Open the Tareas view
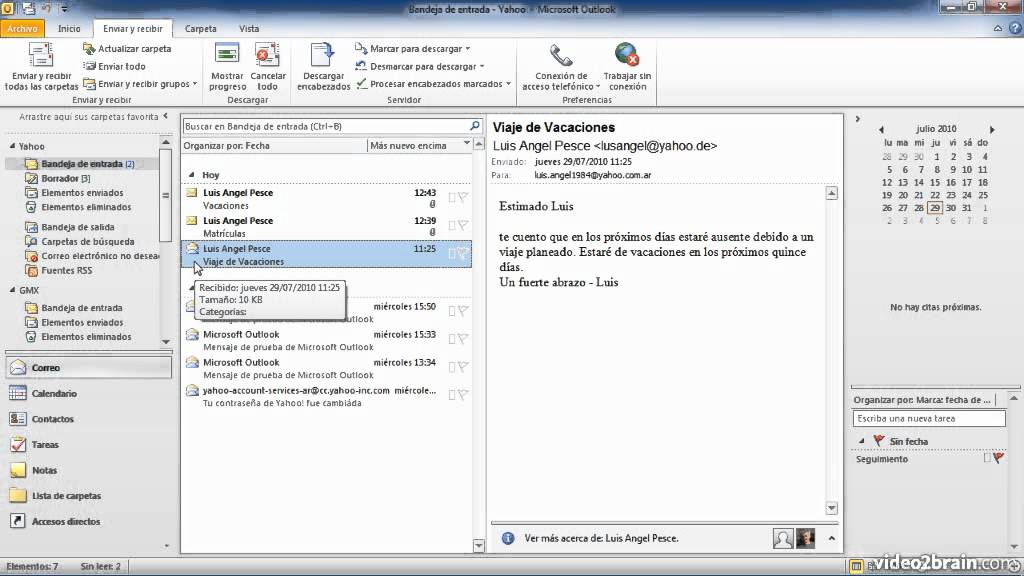Viewport: 1024px width, 576px height. pos(88,445)
